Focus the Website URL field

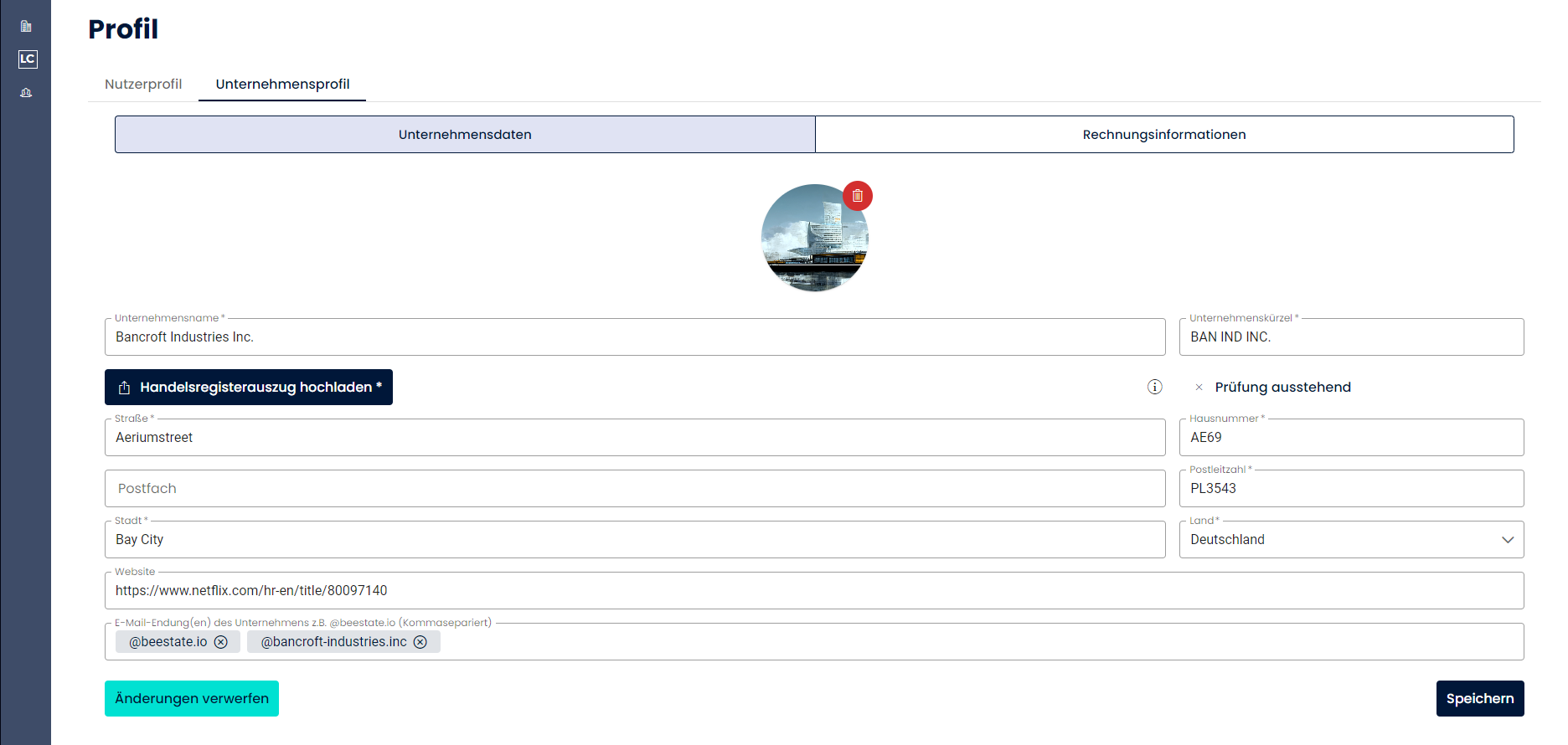(x=813, y=591)
